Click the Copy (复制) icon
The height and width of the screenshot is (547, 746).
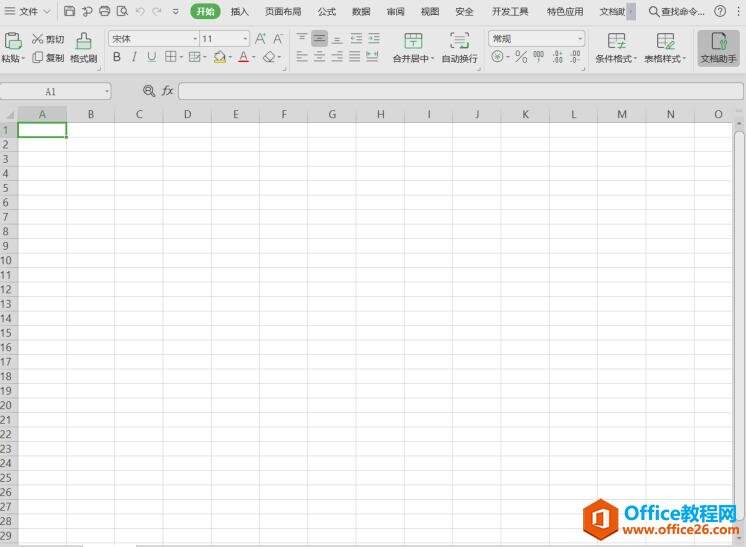click(38, 58)
